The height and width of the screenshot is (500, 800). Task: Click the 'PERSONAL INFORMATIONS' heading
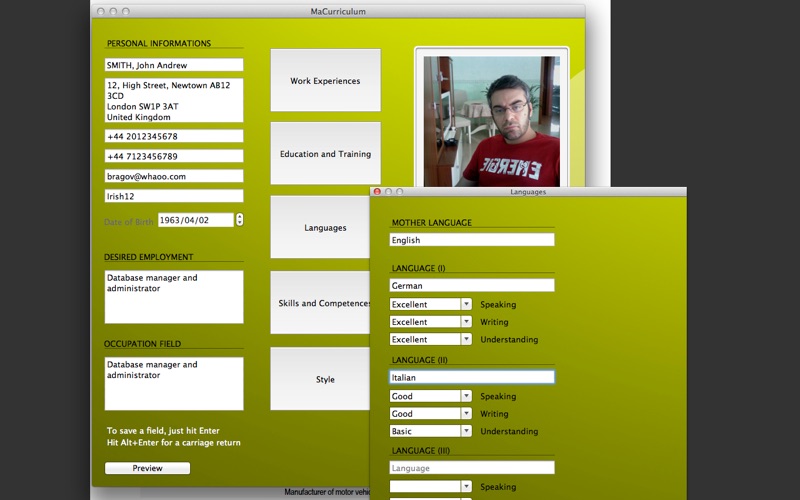tap(159, 43)
